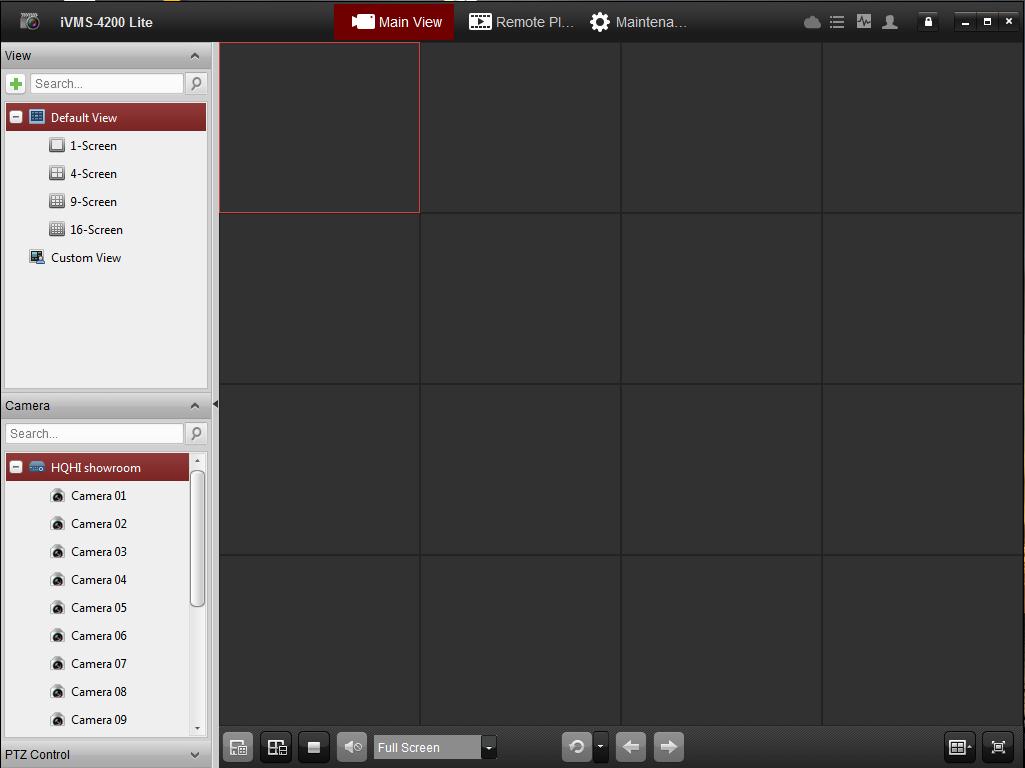
Task: Click the save view as icon
Action: coord(277,747)
